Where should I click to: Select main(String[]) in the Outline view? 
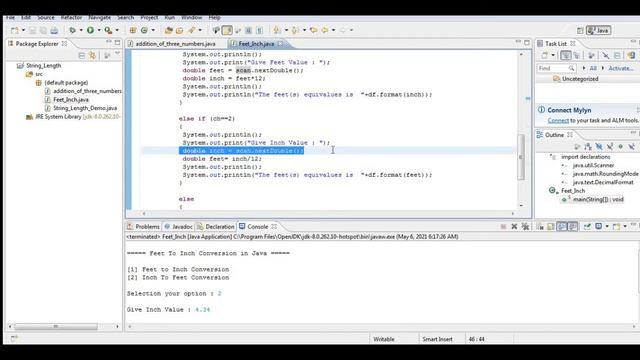(598, 200)
